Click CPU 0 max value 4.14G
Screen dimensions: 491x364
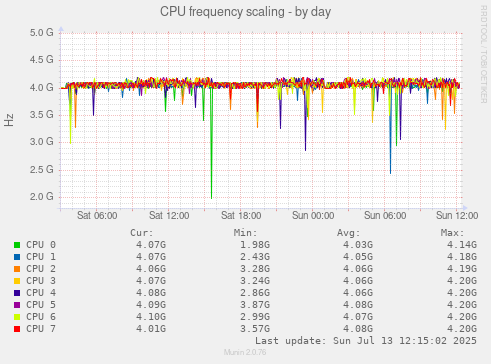(x=462, y=245)
